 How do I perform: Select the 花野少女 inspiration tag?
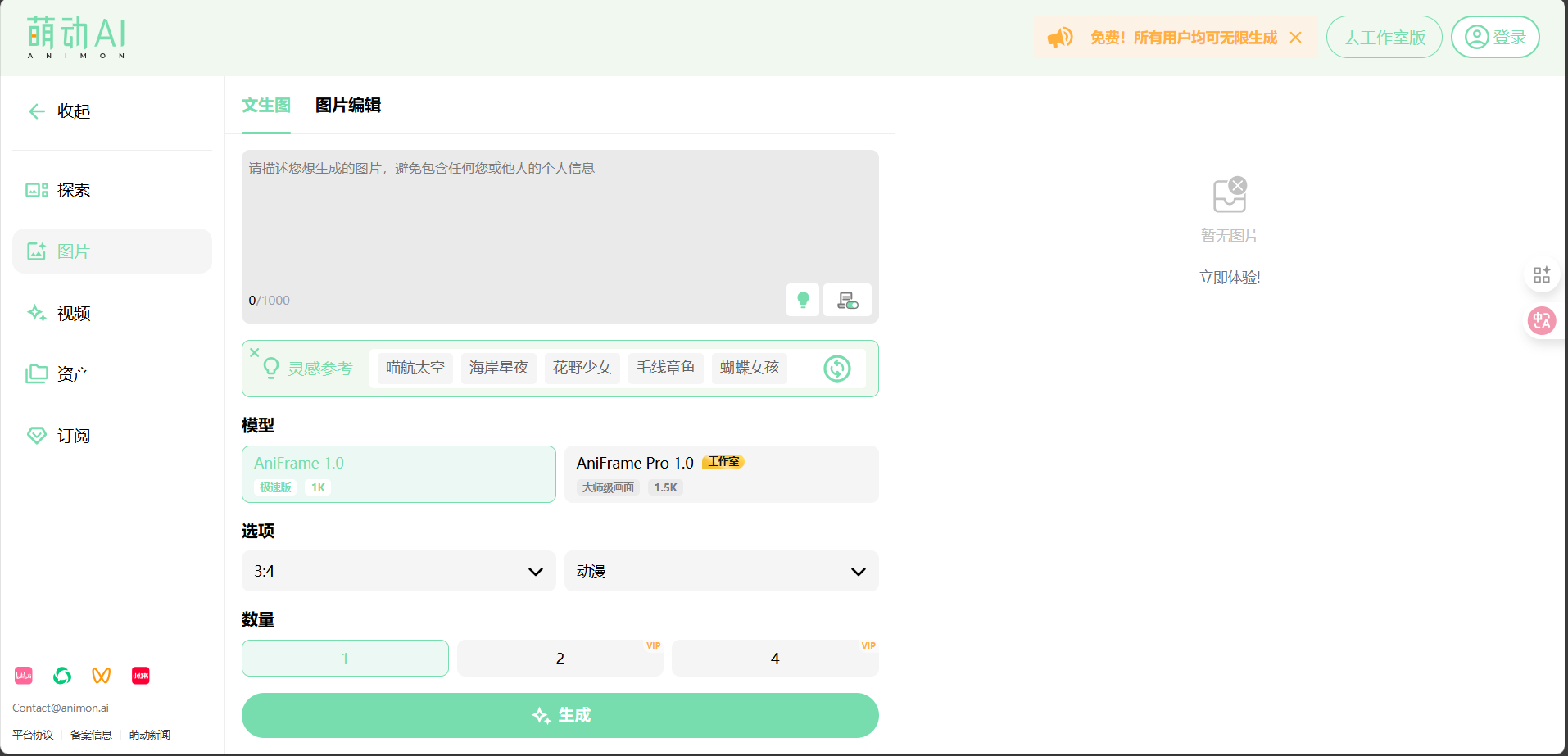pyautogui.click(x=582, y=368)
